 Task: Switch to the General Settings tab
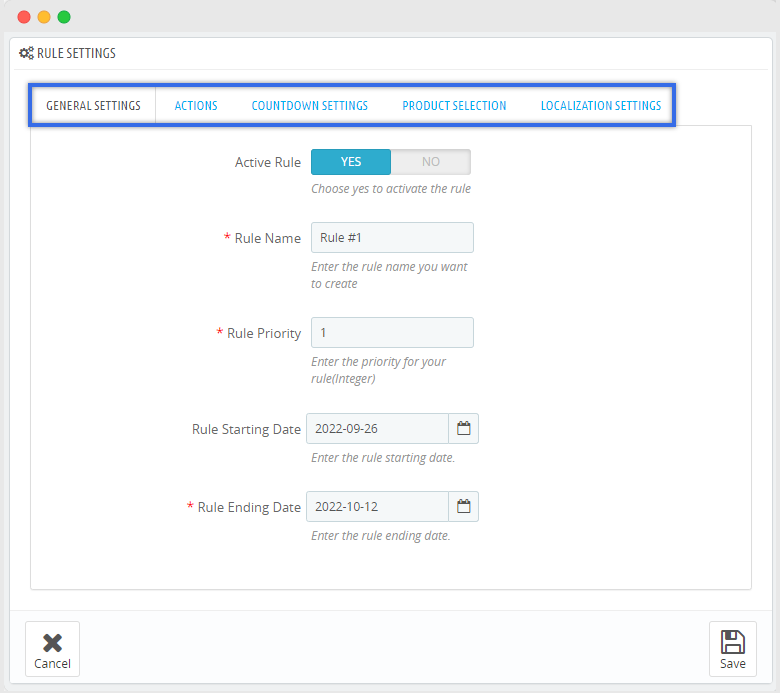tap(94, 105)
